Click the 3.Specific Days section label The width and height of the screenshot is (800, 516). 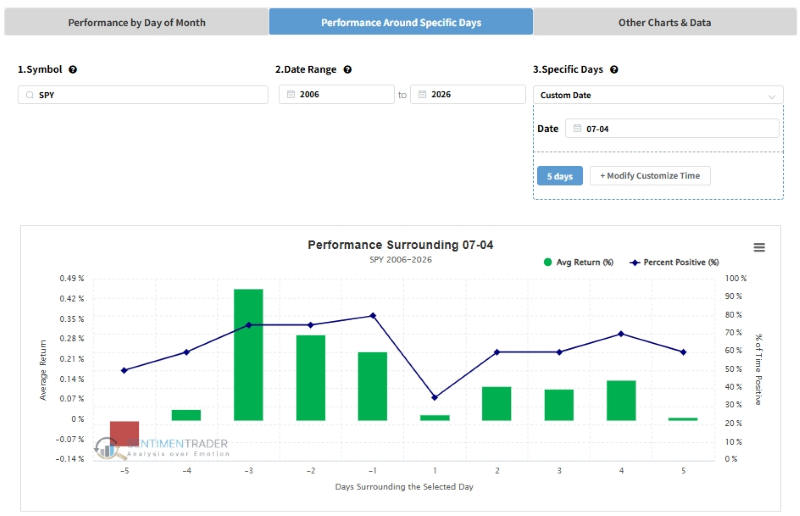point(568,69)
